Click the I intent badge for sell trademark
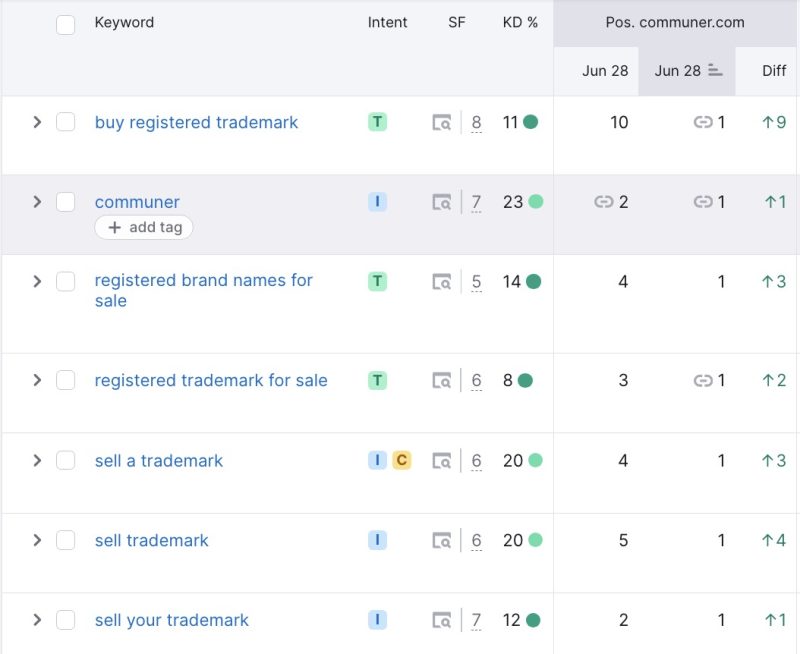The image size is (800, 654). pos(378,540)
